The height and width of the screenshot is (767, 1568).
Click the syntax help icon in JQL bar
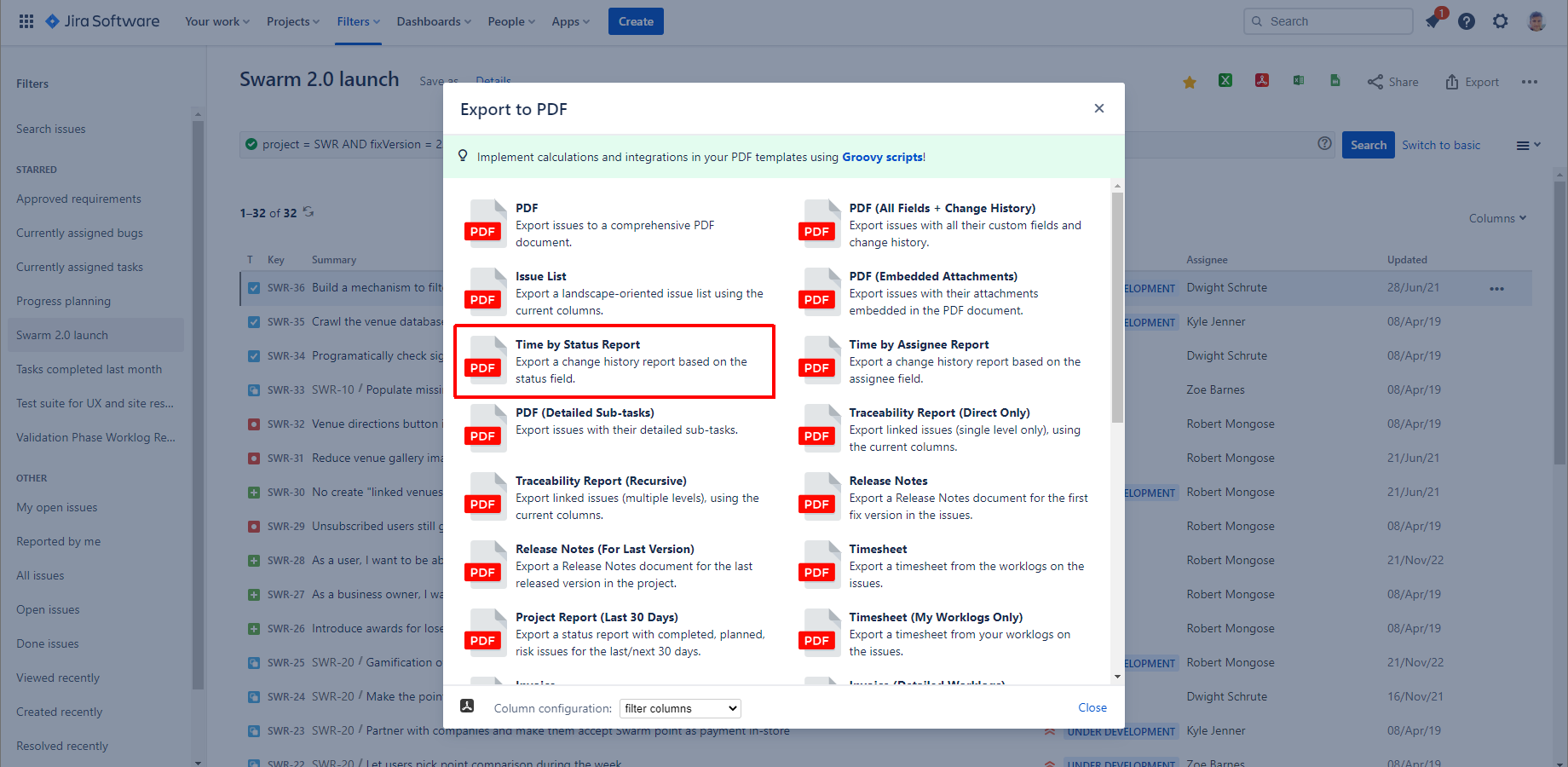1324,144
